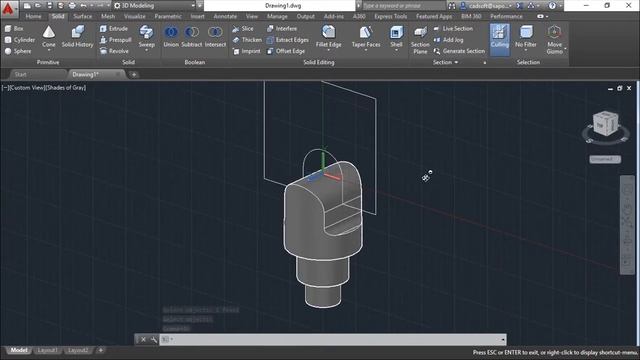Open the No Filter selection dropdown
This screenshot has height=360, width=640.
pos(526,37)
